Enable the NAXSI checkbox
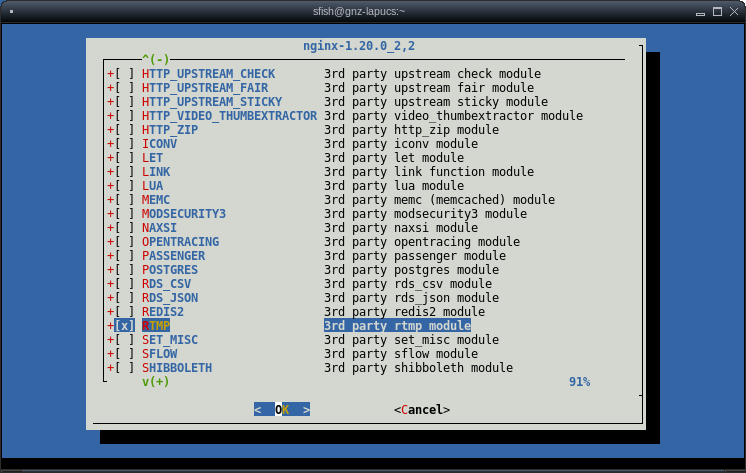 click(x=124, y=228)
